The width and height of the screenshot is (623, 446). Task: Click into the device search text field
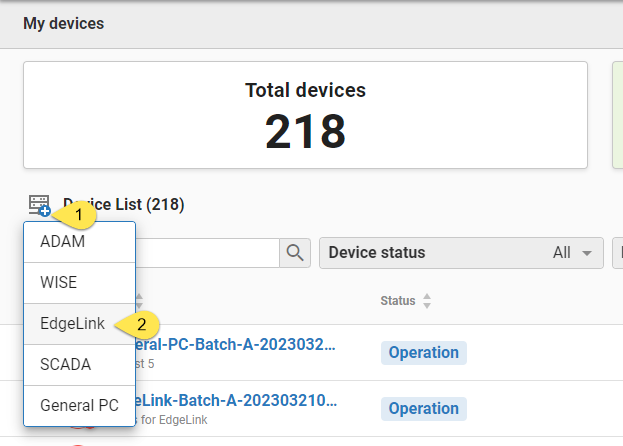pyautogui.click(x=205, y=253)
